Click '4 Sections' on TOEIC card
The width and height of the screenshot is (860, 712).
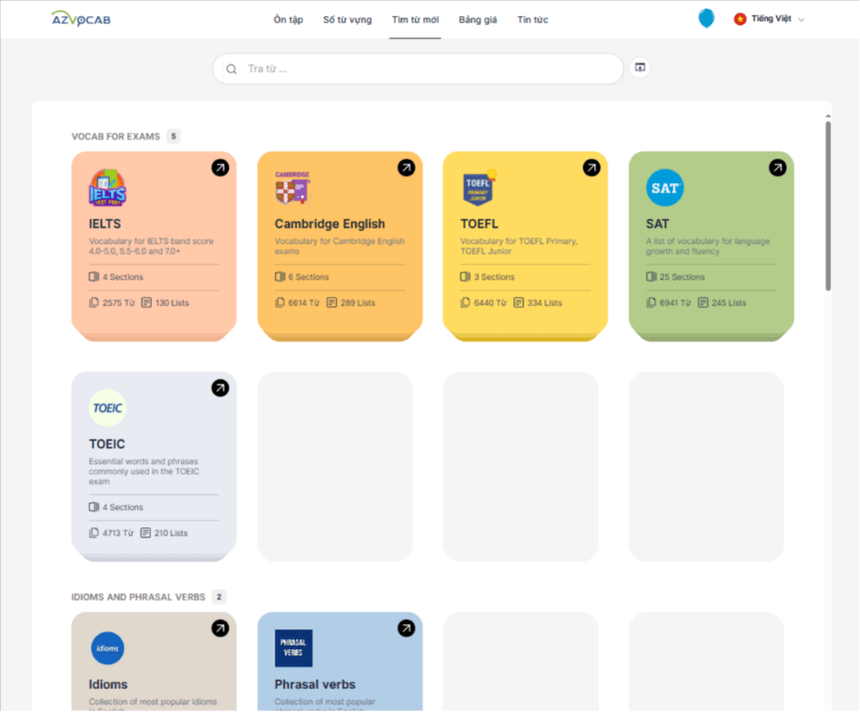tap(122, 507)
